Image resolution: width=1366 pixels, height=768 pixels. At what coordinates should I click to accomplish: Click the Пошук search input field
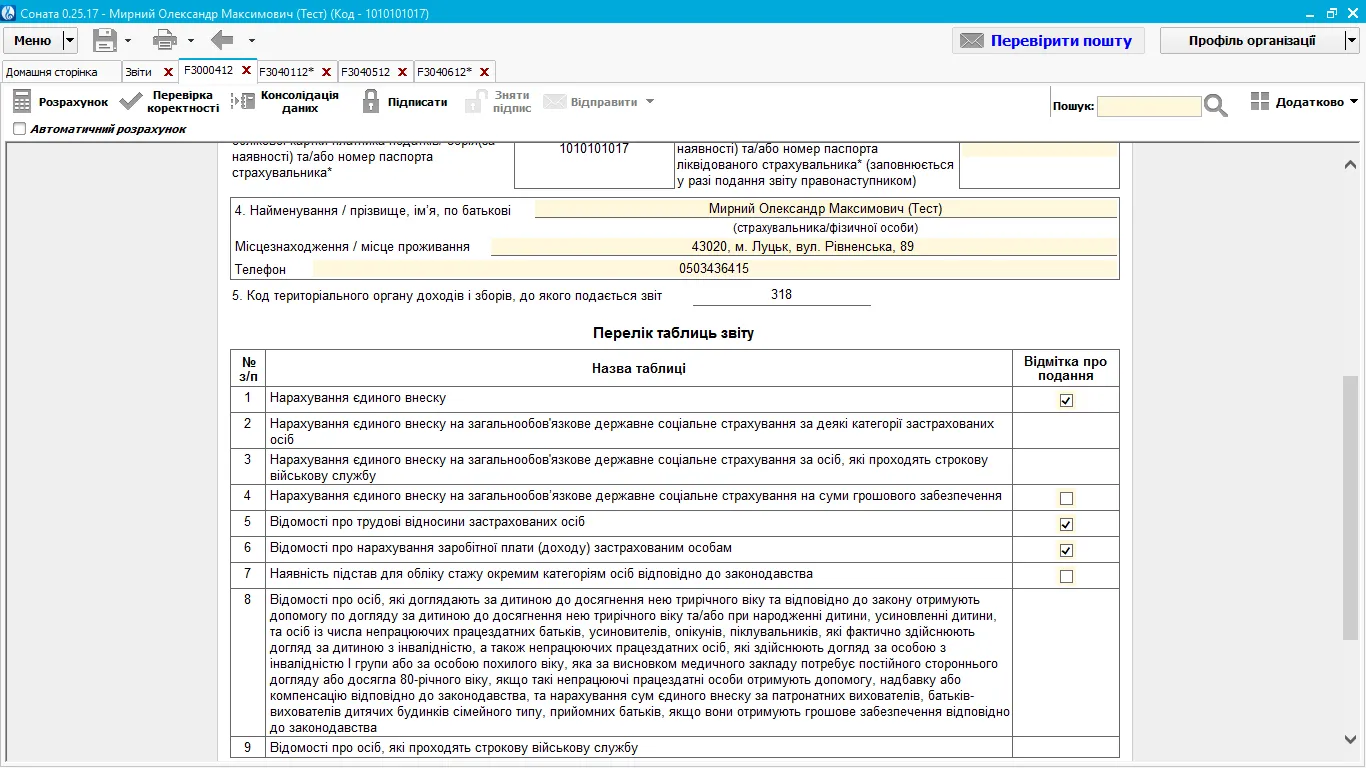click(1149, 106)
